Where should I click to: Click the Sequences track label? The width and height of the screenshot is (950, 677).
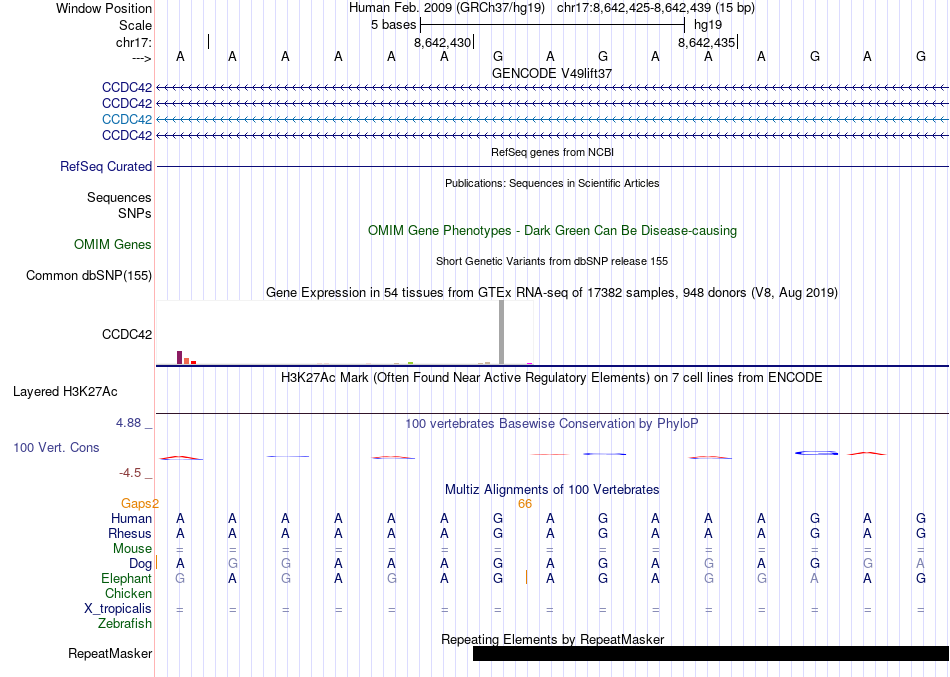(119, 198)
